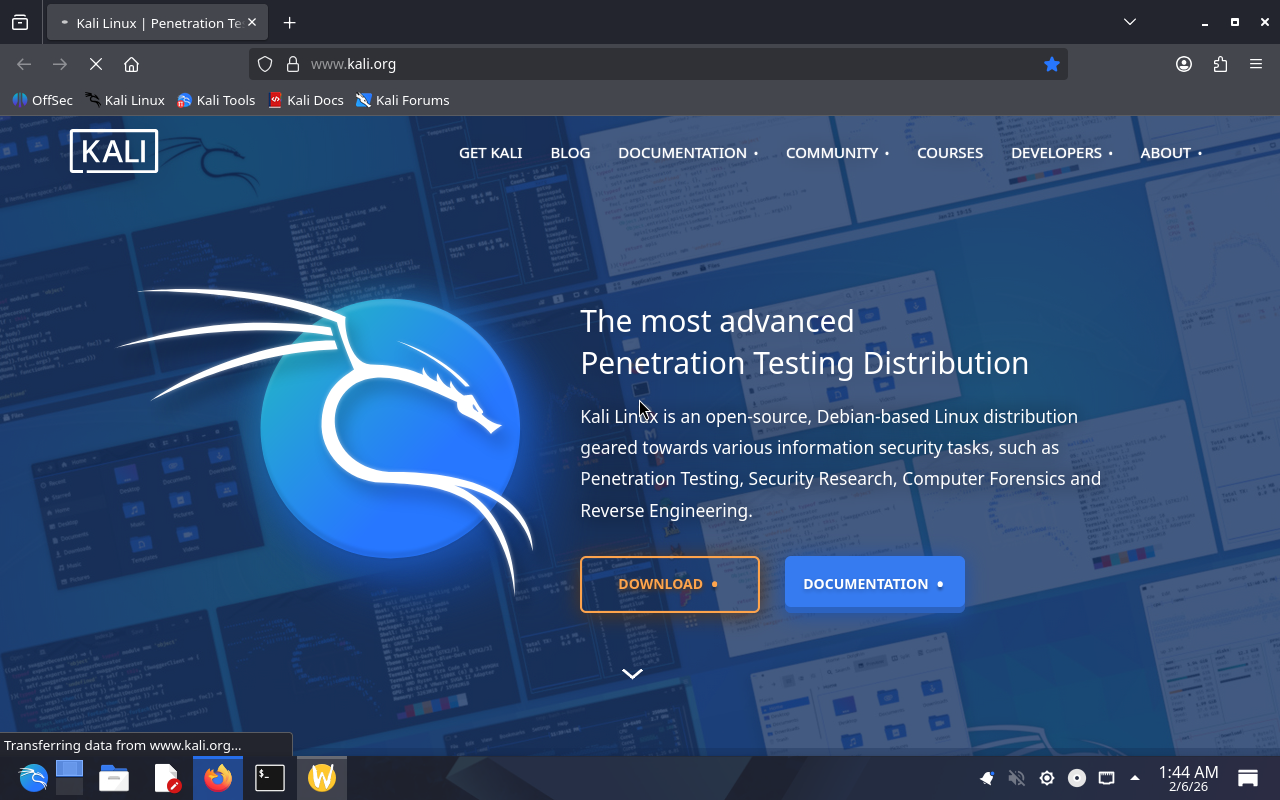Viewport: 1280px width, 800px height.
Task: Click the site padlock icon
Action: point(293,64)
